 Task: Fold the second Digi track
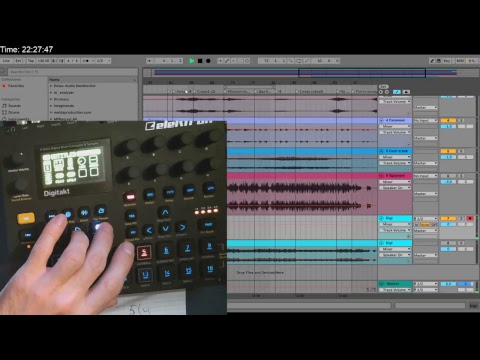[382, 243]
